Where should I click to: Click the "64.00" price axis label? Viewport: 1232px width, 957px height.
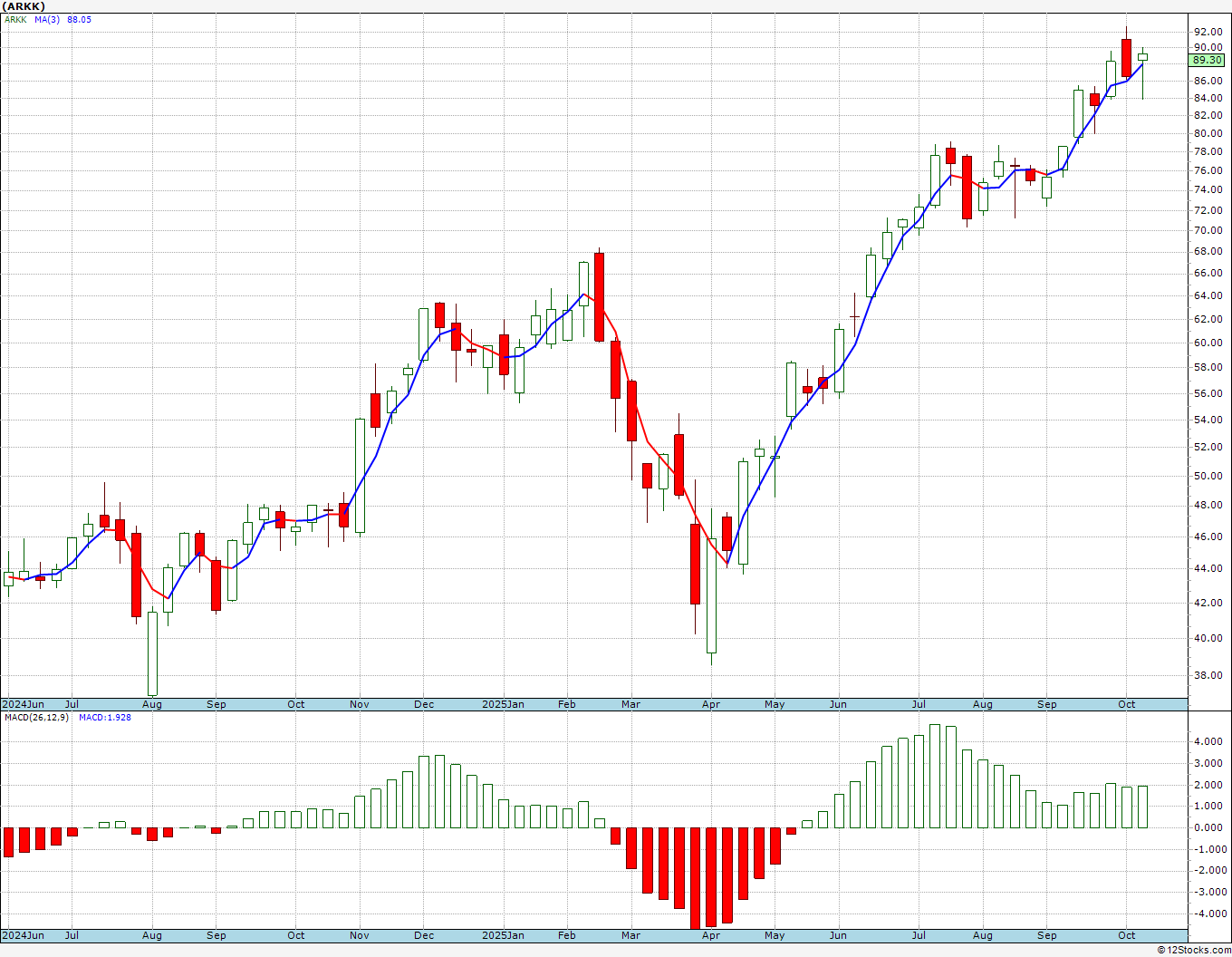[1208, 295]
